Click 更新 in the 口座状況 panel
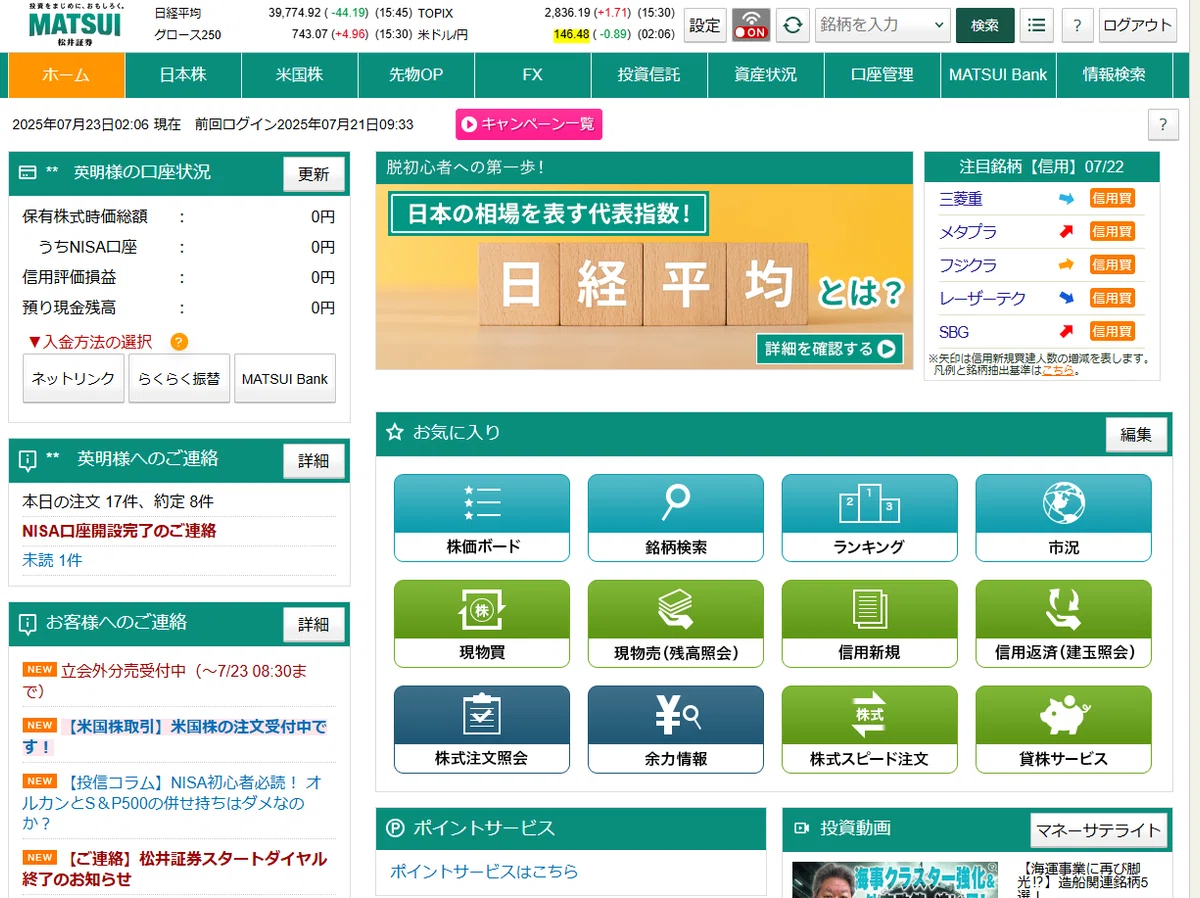The image size is (1200, 898). (x=314, y=174)
